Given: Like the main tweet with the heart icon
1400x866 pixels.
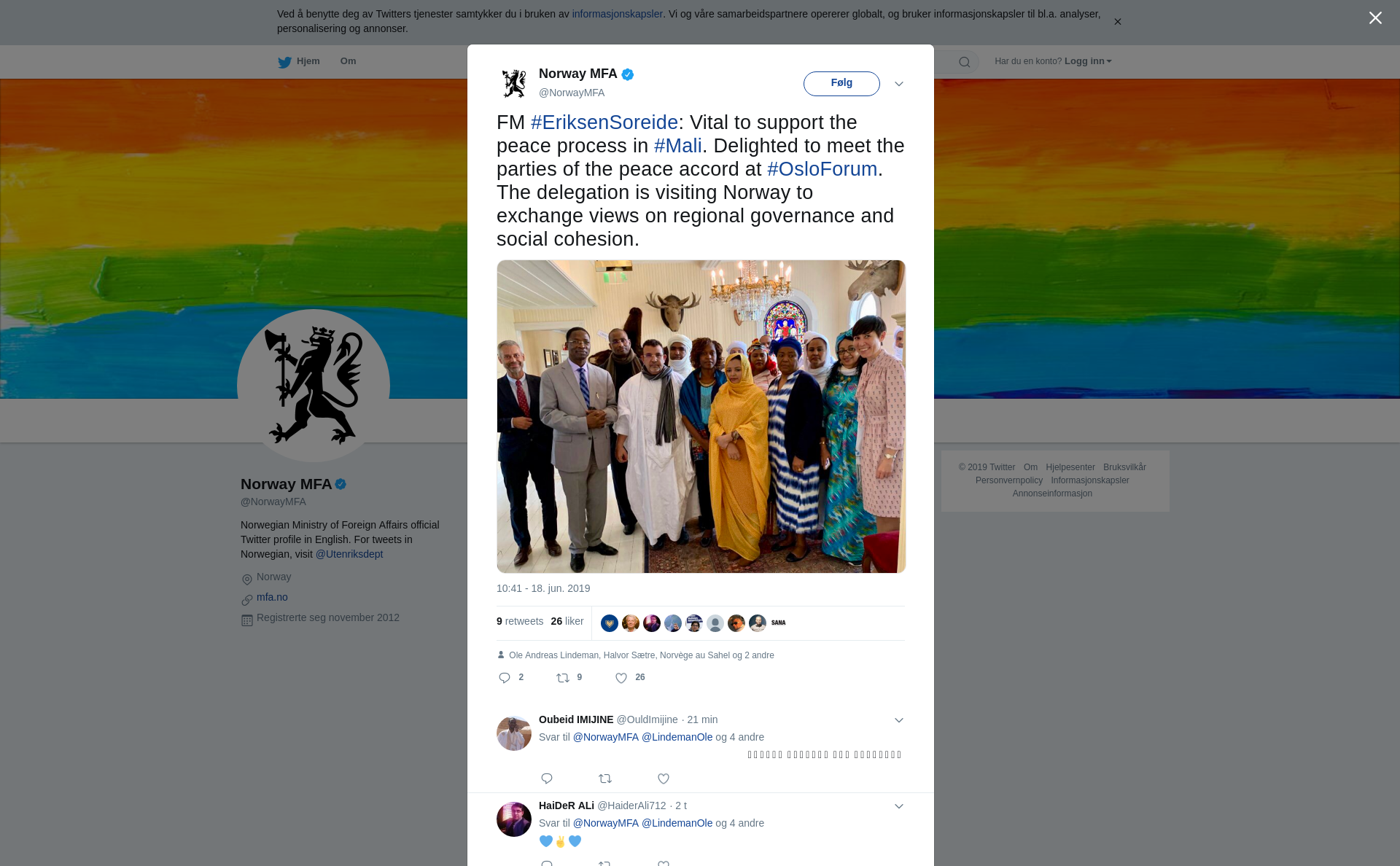Looking at the screenshot, I should [x=621, y=678].
